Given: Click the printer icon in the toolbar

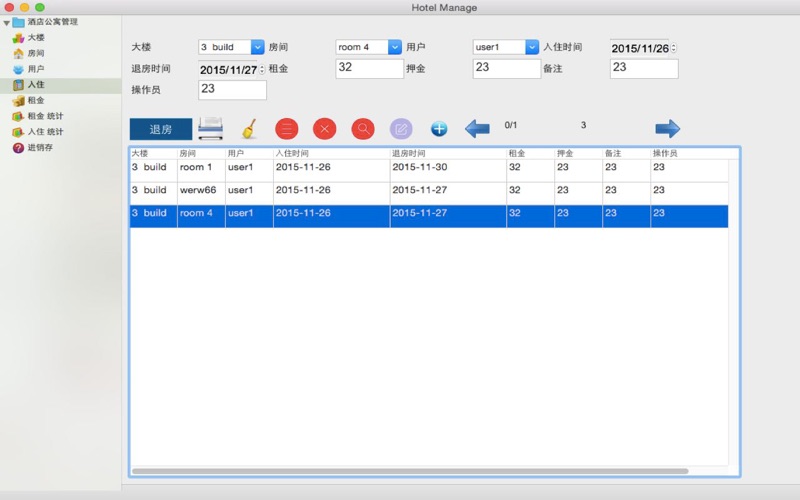Looking at the screenshot, I should pyautogui.click(x=210, y=128).
